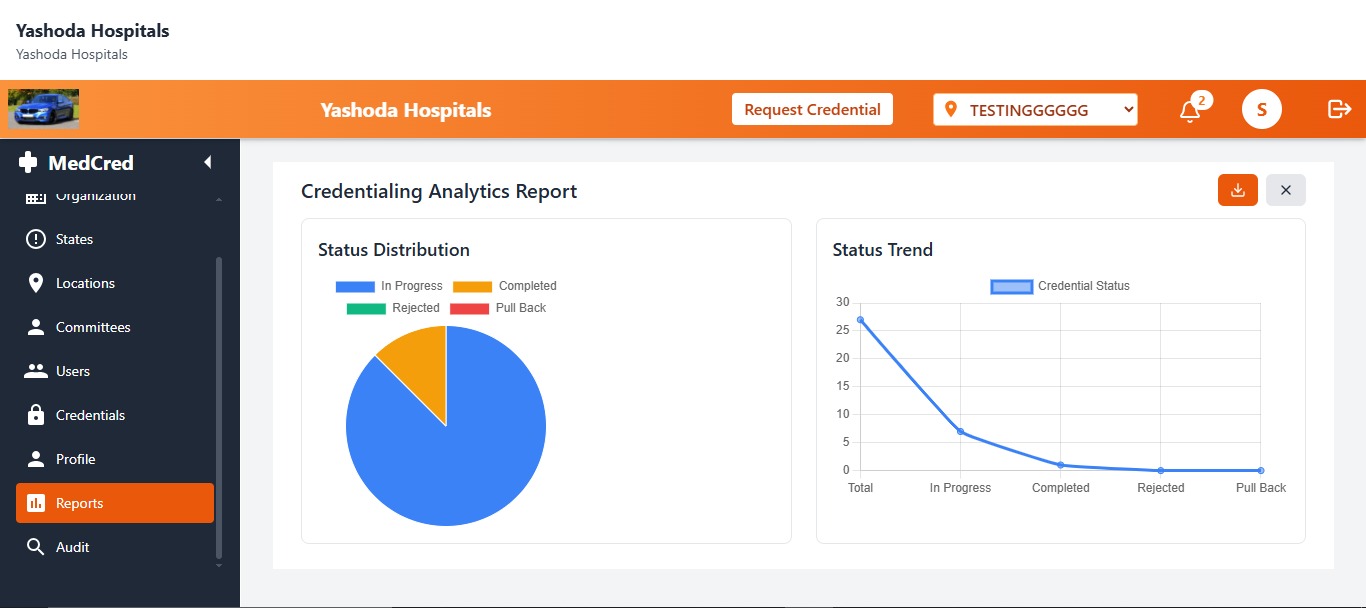1366x608 pixels.
Task: Click the sidebar scroll up arrow
Action: point(219,199)
